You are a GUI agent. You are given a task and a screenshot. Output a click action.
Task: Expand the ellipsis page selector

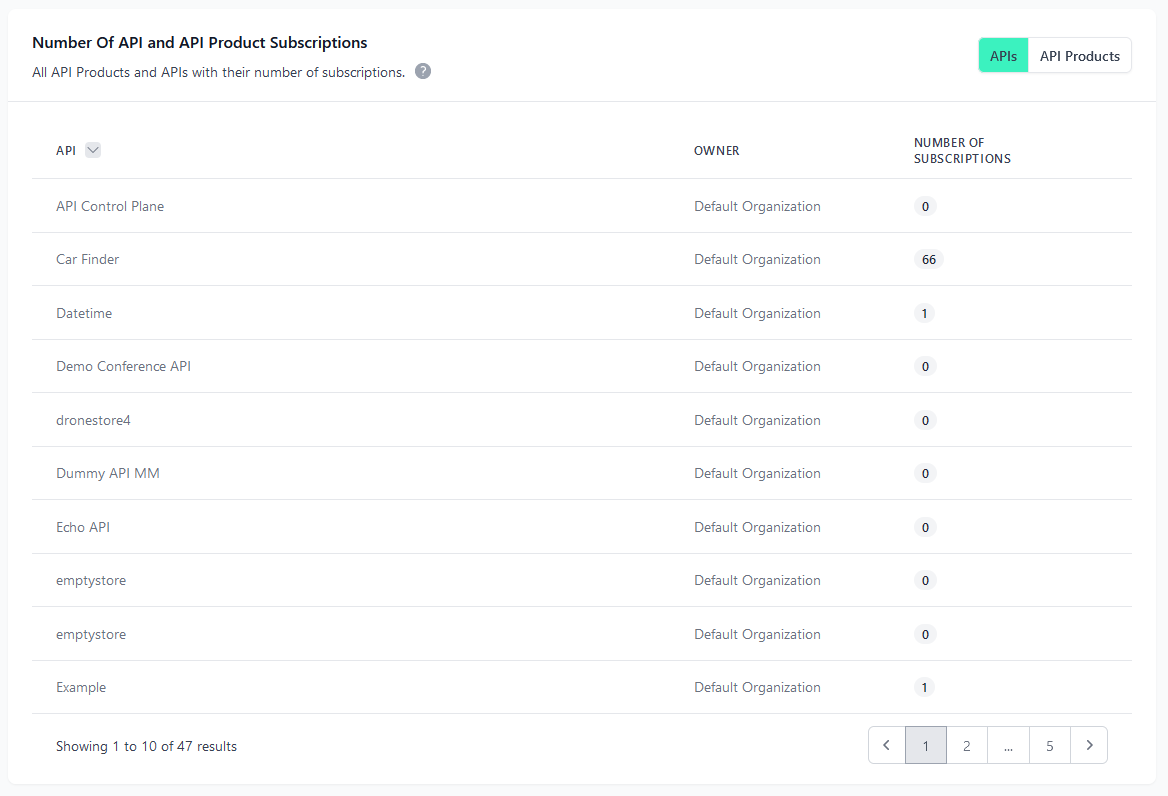pos(1008,745)
